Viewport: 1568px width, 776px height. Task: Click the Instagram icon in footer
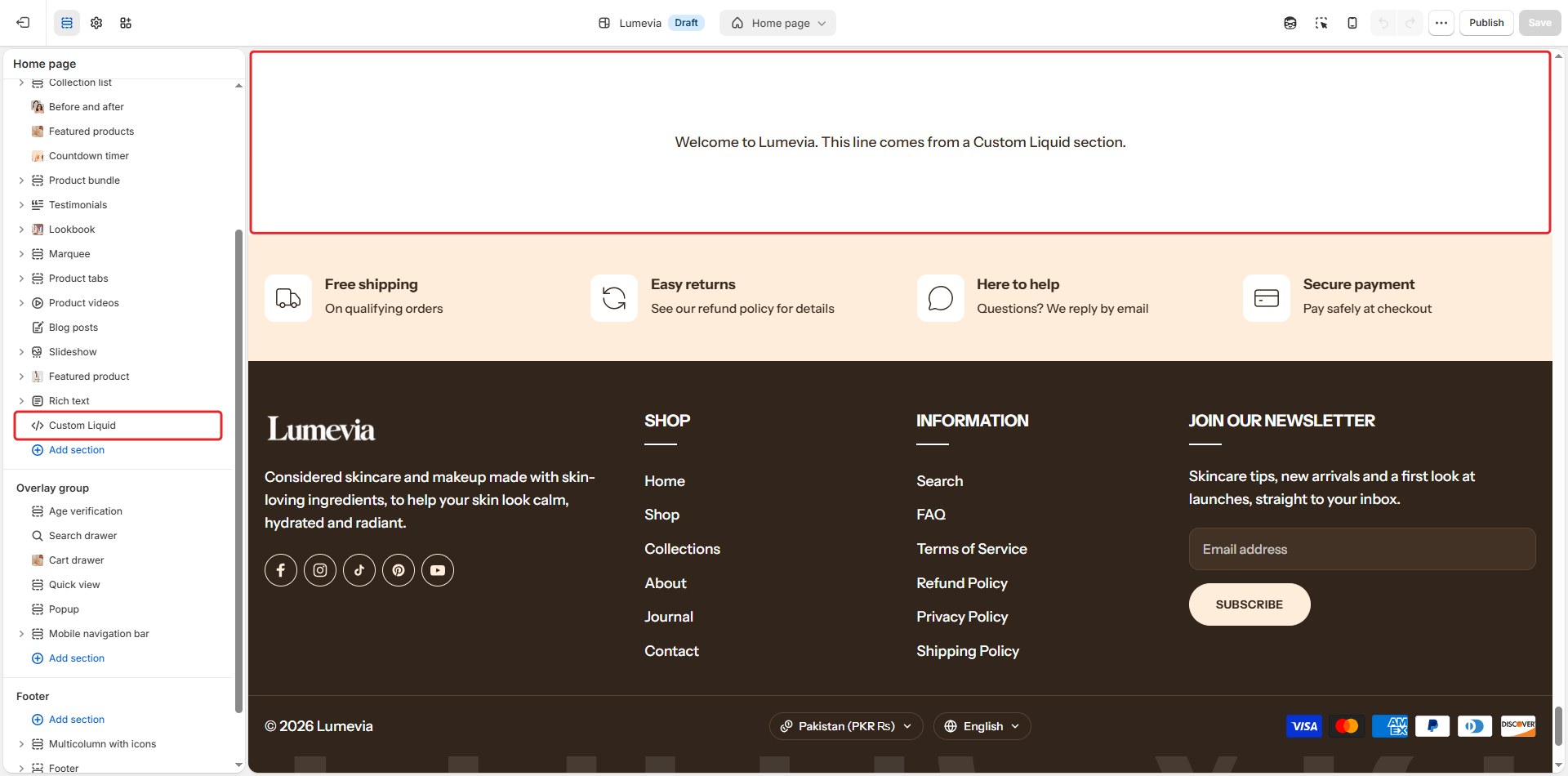[x=320, y=570]
